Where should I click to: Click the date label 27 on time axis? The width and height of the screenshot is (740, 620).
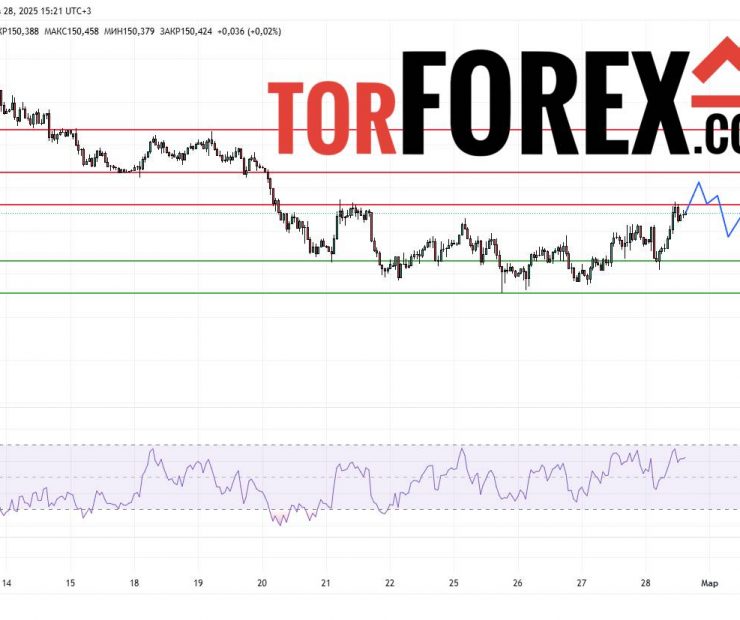tap(581, 583)
